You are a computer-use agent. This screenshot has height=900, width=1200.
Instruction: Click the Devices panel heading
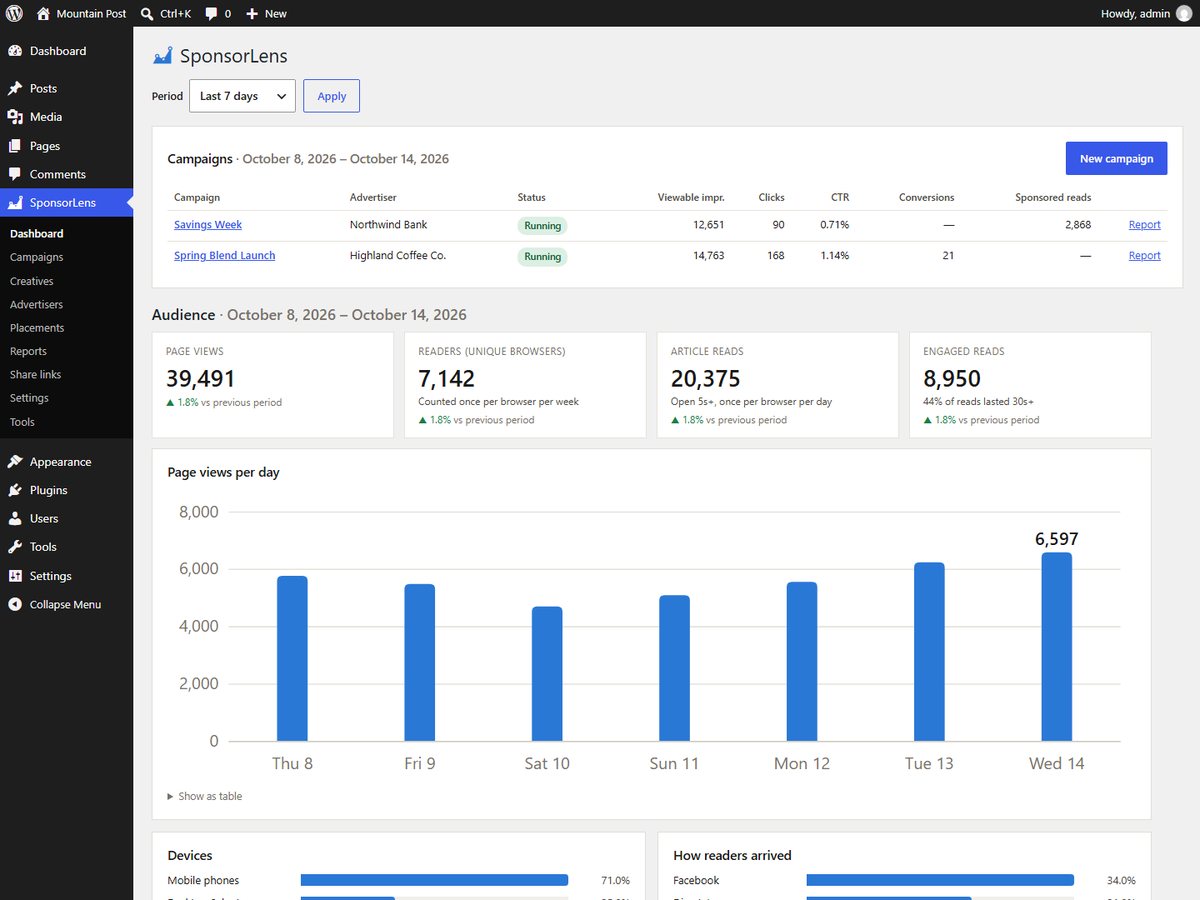tap(190, 856)
